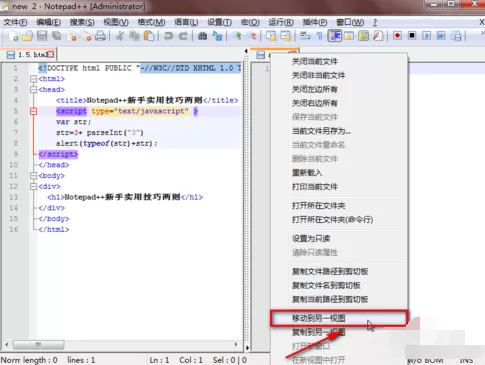Click right arrow of horizontal scrollbar
The height and width of the screenshot is (365, 485).
click(x=236, y=344)
